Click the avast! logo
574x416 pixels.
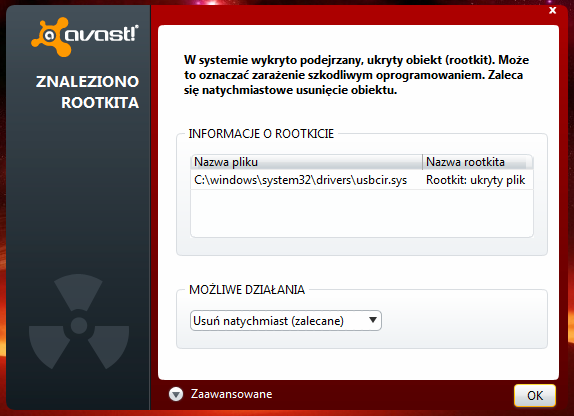[x=85, y=37]
